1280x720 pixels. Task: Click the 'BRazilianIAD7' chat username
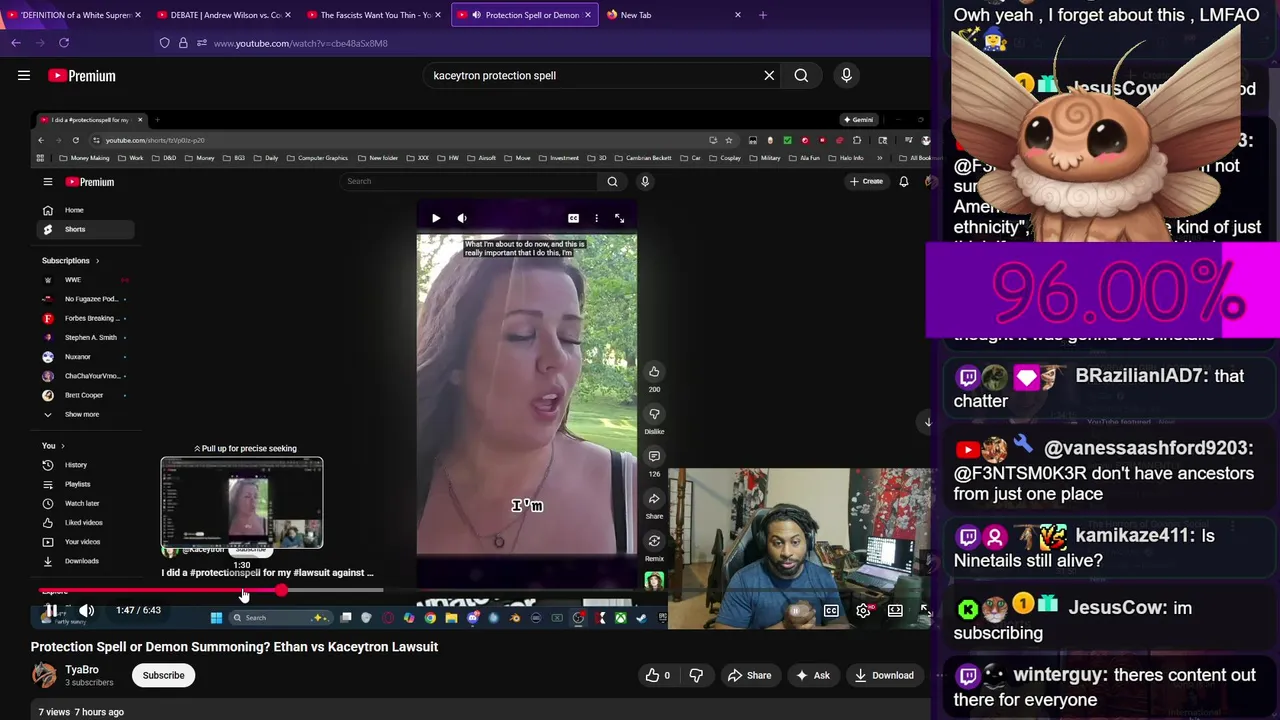point(1141,376)
